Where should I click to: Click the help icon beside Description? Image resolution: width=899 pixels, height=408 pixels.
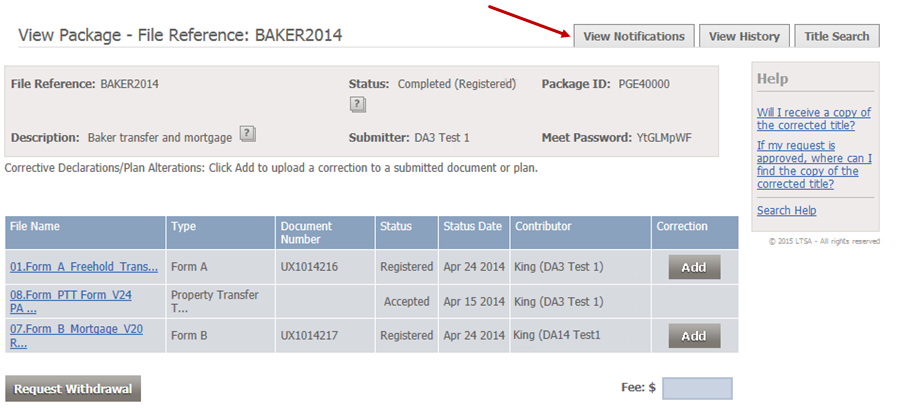248,134
